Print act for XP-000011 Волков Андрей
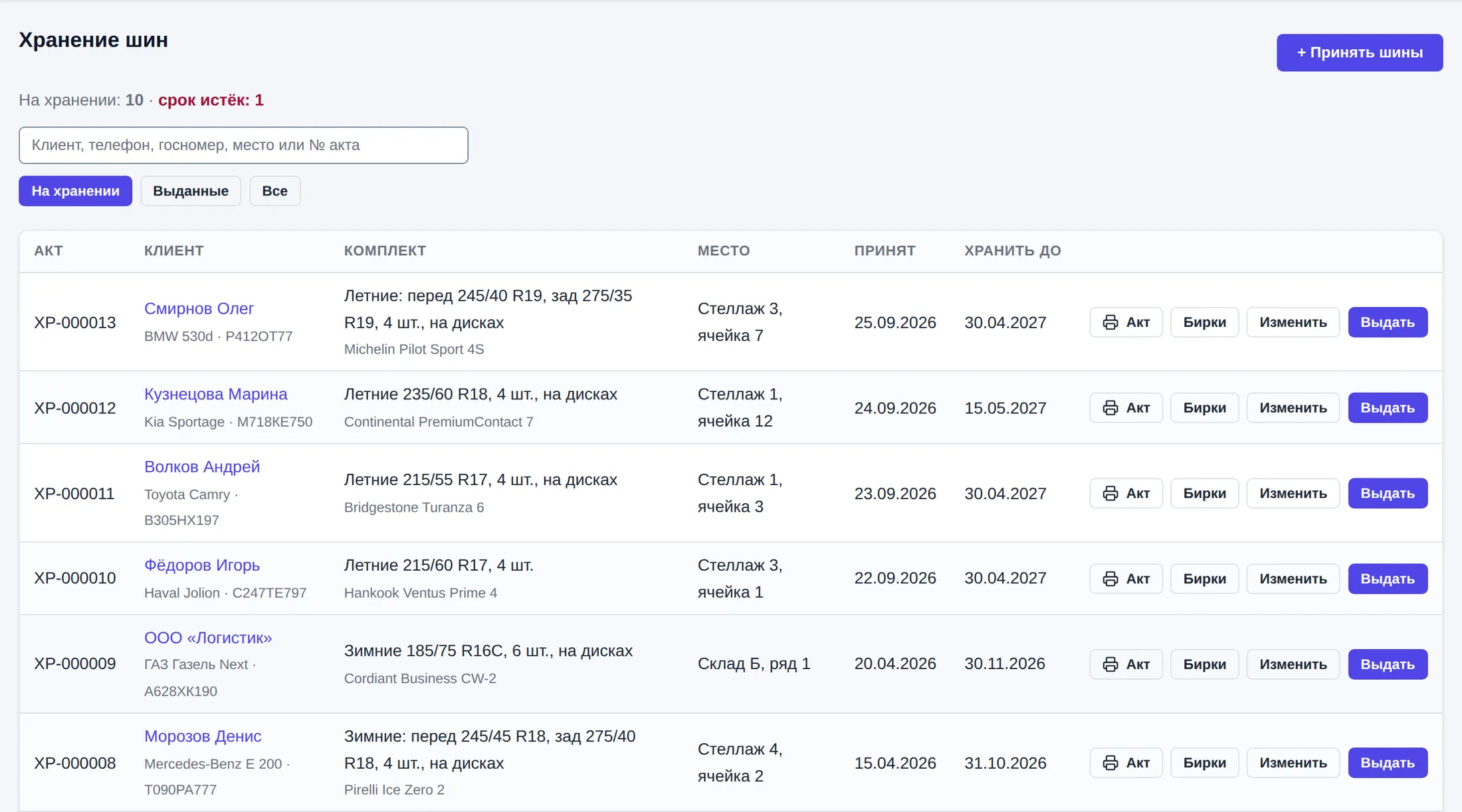 (1126, 494)
